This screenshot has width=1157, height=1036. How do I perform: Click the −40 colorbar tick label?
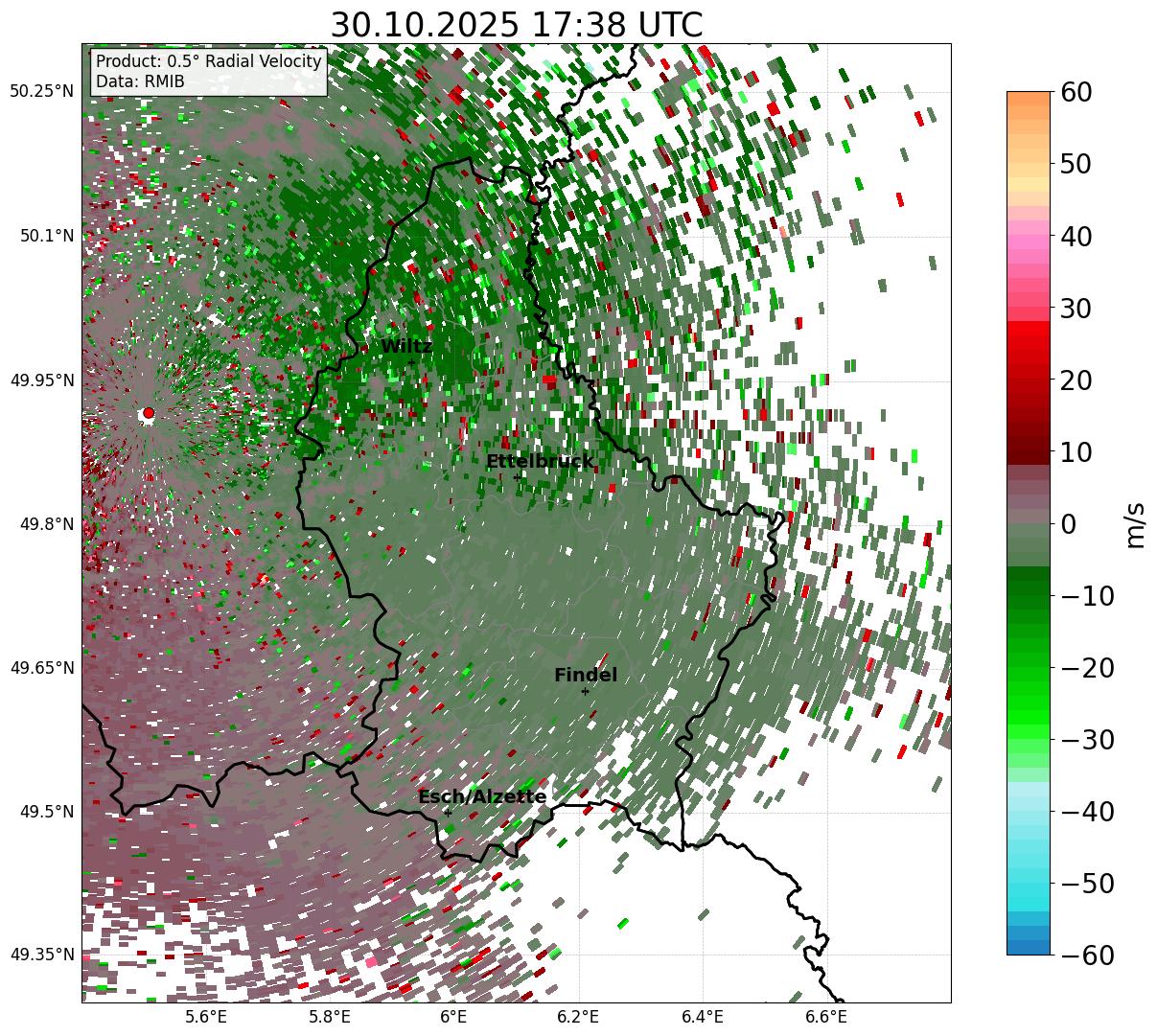[1087, 811]
